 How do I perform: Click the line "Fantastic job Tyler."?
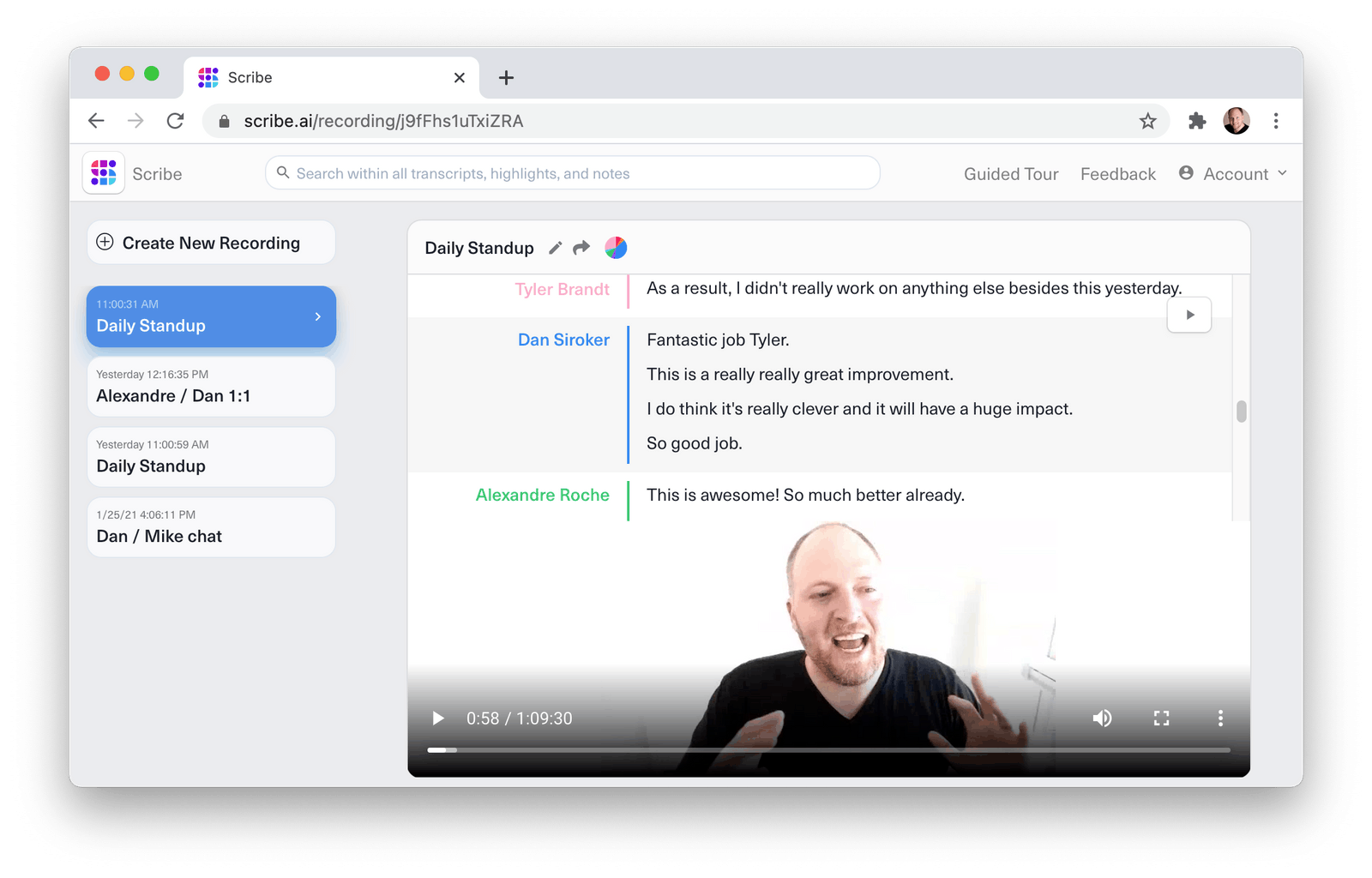click(x=718, y=340)
